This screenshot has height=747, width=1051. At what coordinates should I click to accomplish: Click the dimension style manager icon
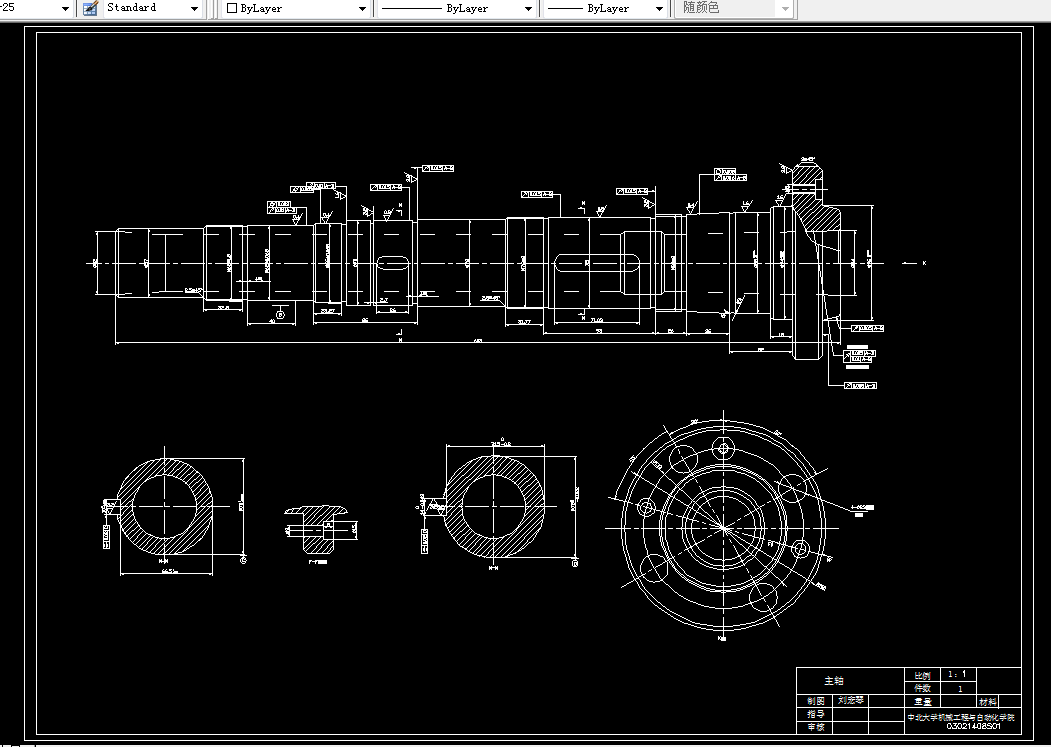pos(90,8)
